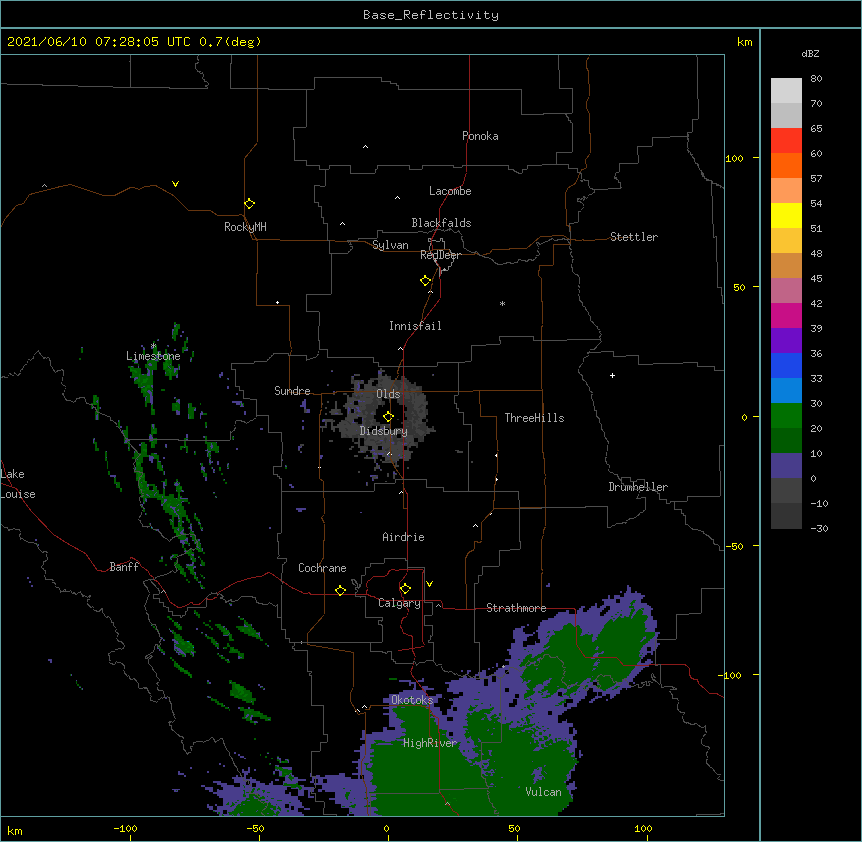The width and height of the screenshot is (862, 842).
Task: Click the purple 10 dBZ legend swatch
Action: tap(786, 466)
